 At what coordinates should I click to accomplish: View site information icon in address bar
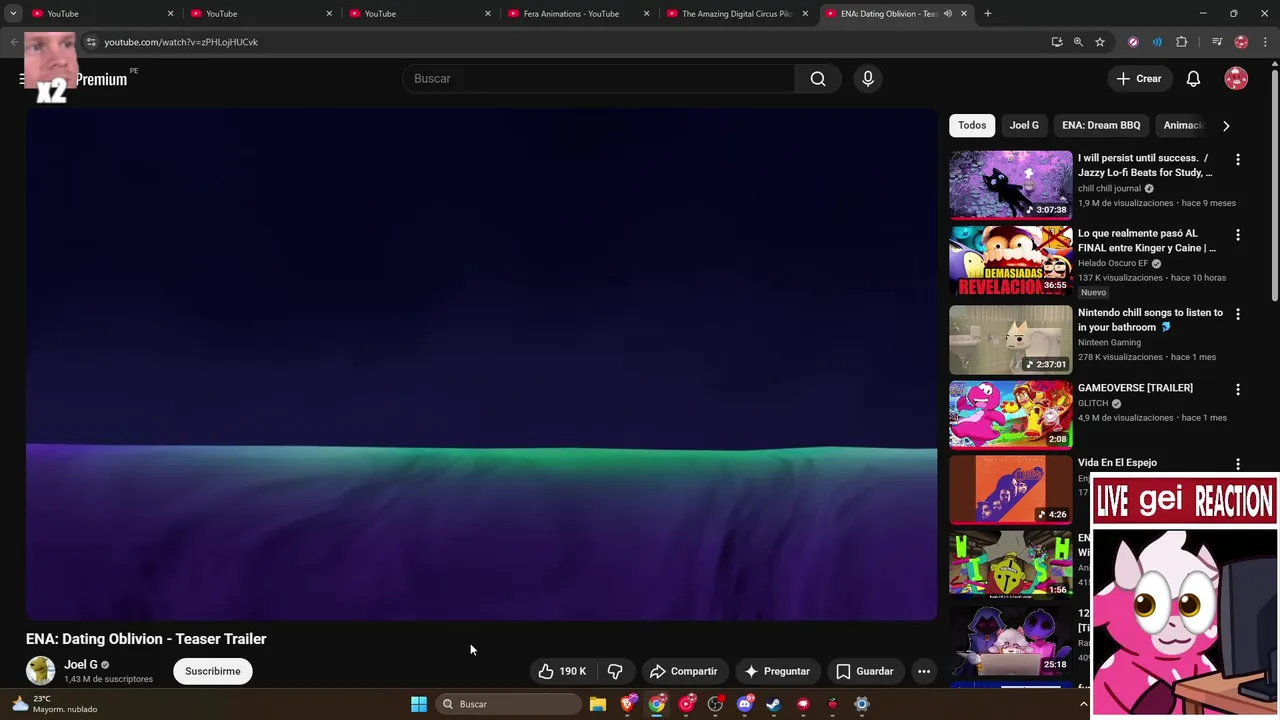91,42
